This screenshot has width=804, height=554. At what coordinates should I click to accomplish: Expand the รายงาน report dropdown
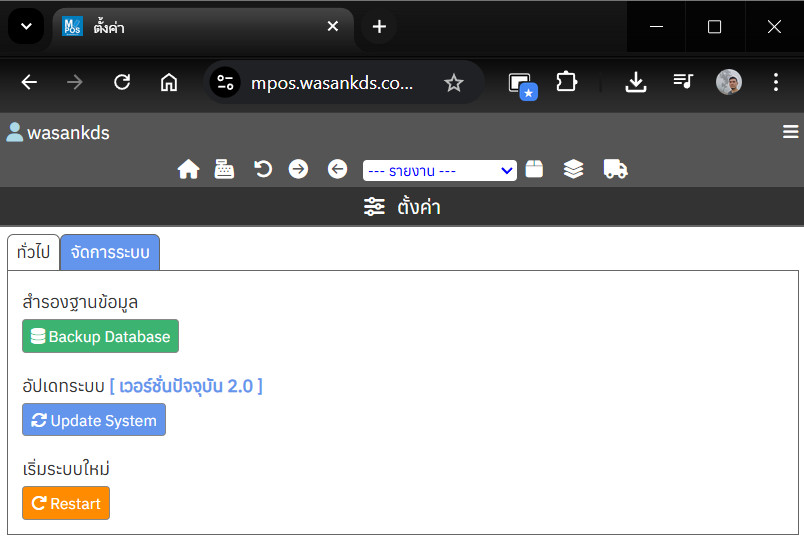pyautogui.click(x=439, y=171)
